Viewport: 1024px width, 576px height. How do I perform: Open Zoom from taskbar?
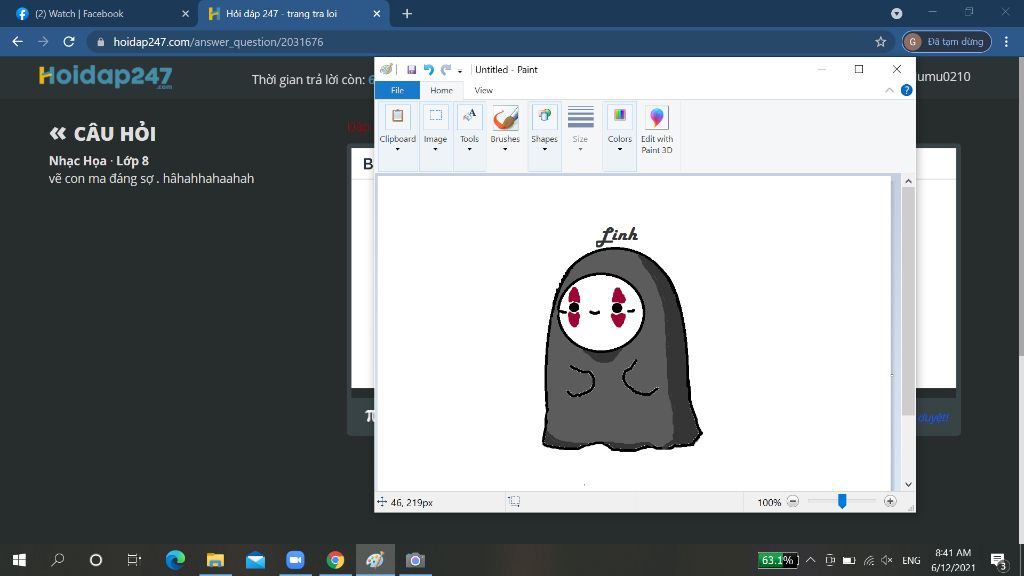tap(295, 560)
